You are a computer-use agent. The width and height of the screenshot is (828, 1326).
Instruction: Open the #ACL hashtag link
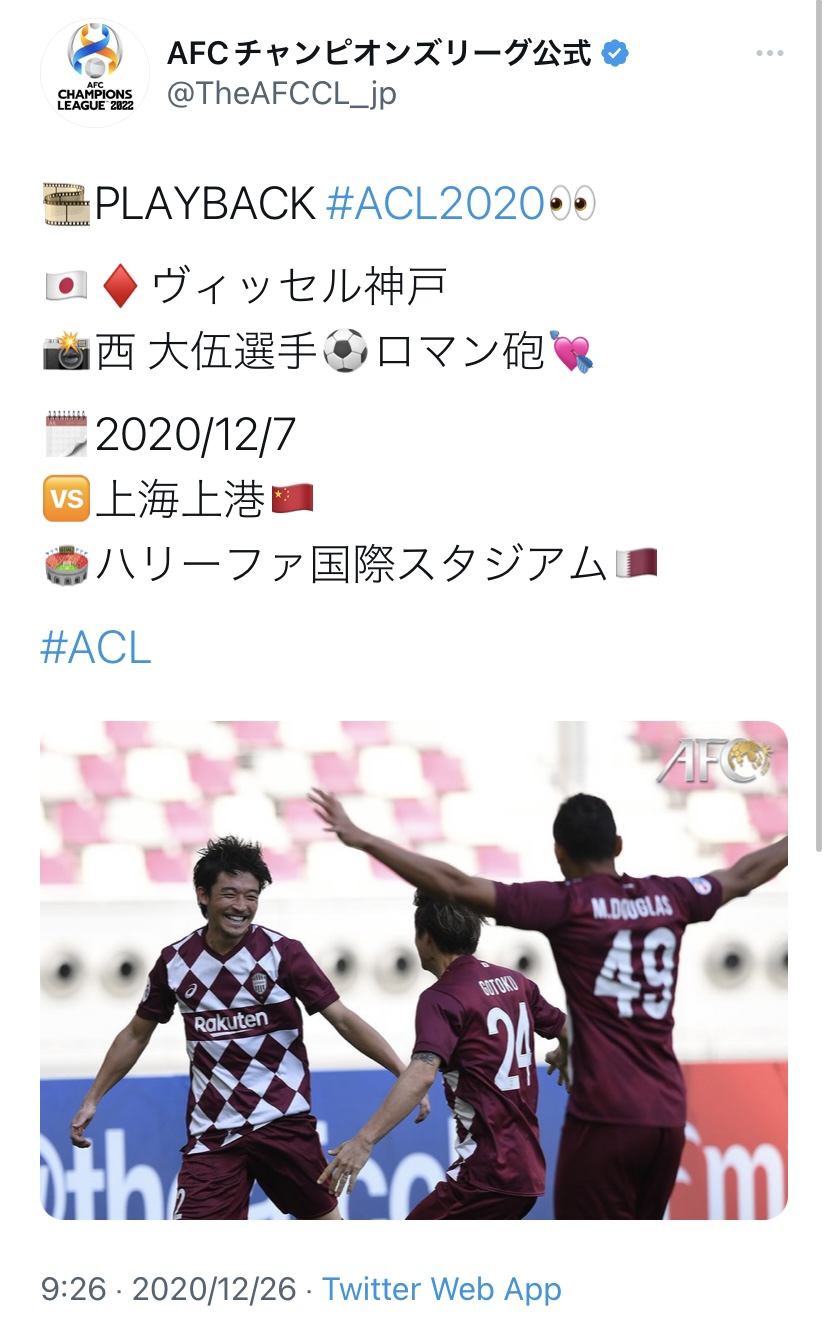click(96, 648)
